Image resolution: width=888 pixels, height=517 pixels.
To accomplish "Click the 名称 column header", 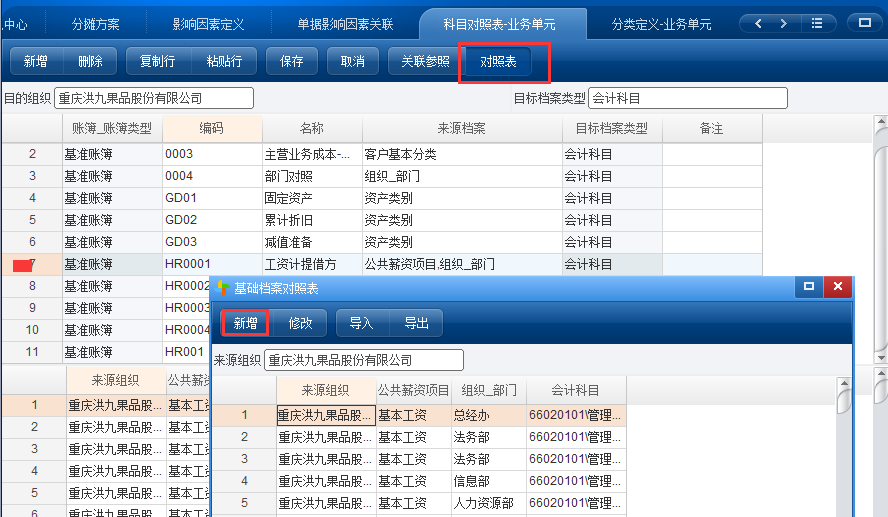I will (x=312, y=129).
